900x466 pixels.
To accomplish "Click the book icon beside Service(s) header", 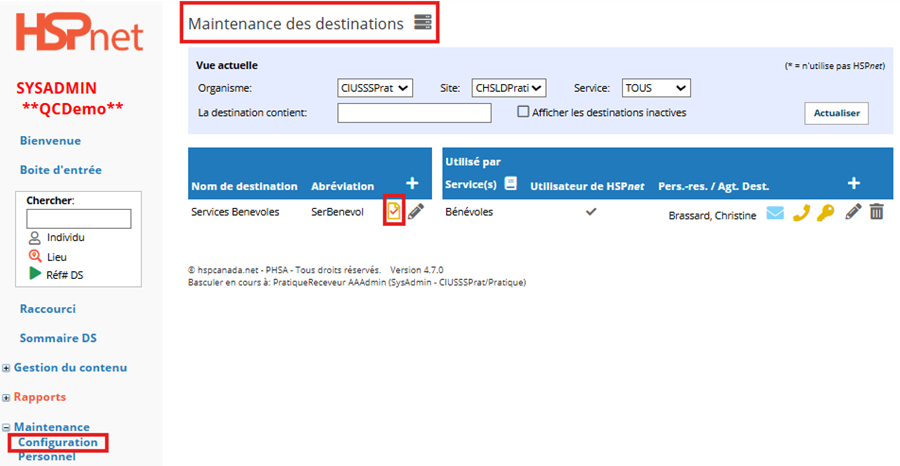I will click(510, 184).
